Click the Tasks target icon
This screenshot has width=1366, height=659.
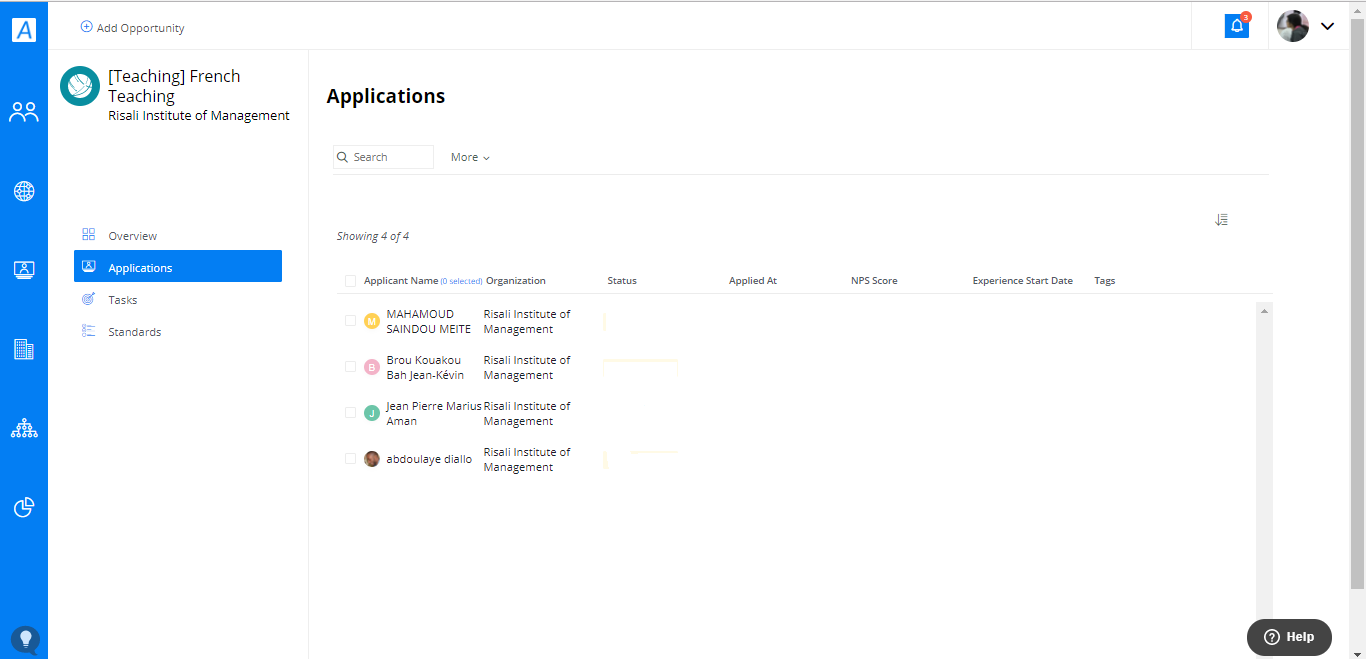(89, 299)
